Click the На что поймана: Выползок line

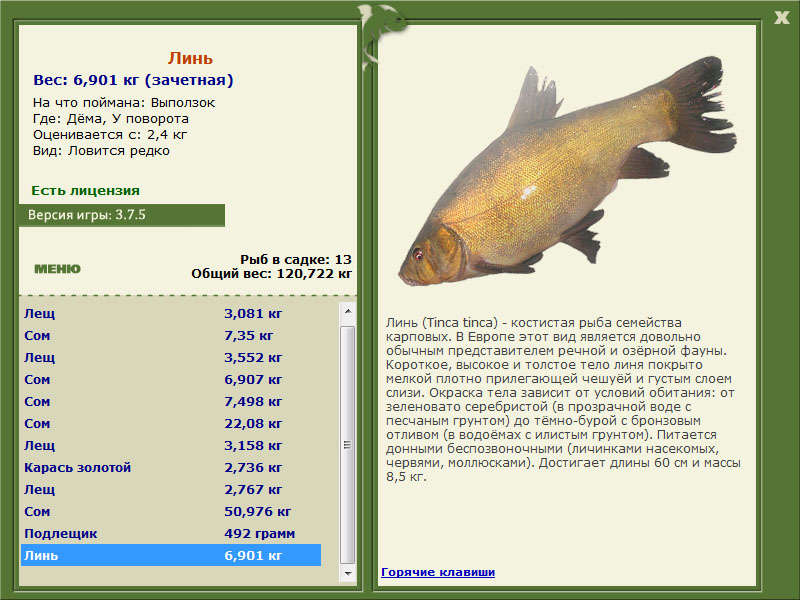click(124, 103)
